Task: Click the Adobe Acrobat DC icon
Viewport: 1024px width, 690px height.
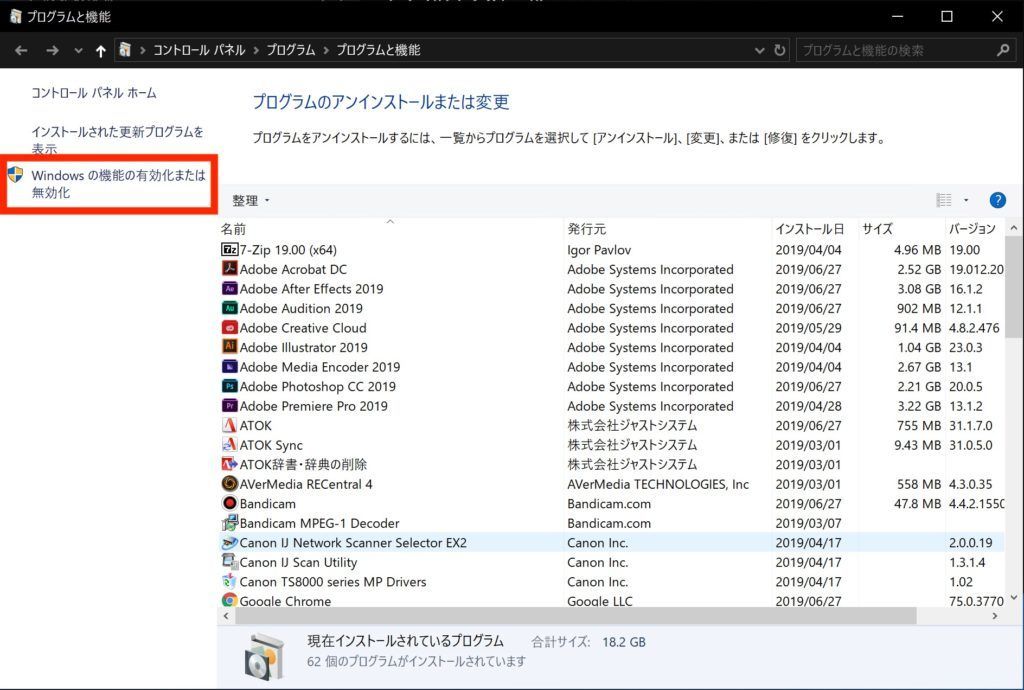Action: 229,269
